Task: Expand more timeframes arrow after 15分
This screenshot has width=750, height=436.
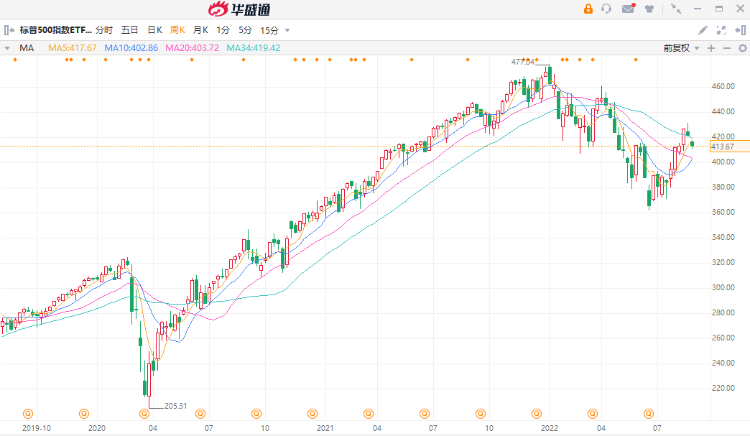Action: click(288, 31)
